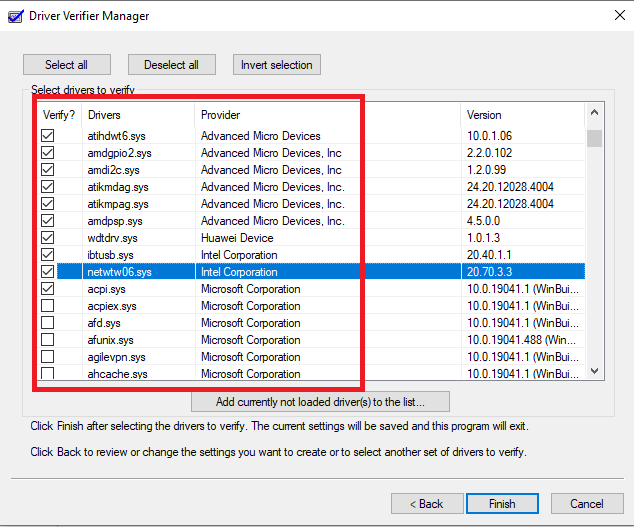Check the afd.sys verify checkbox
The height and width of the screenshot is (527, 634).
[48, 322]
